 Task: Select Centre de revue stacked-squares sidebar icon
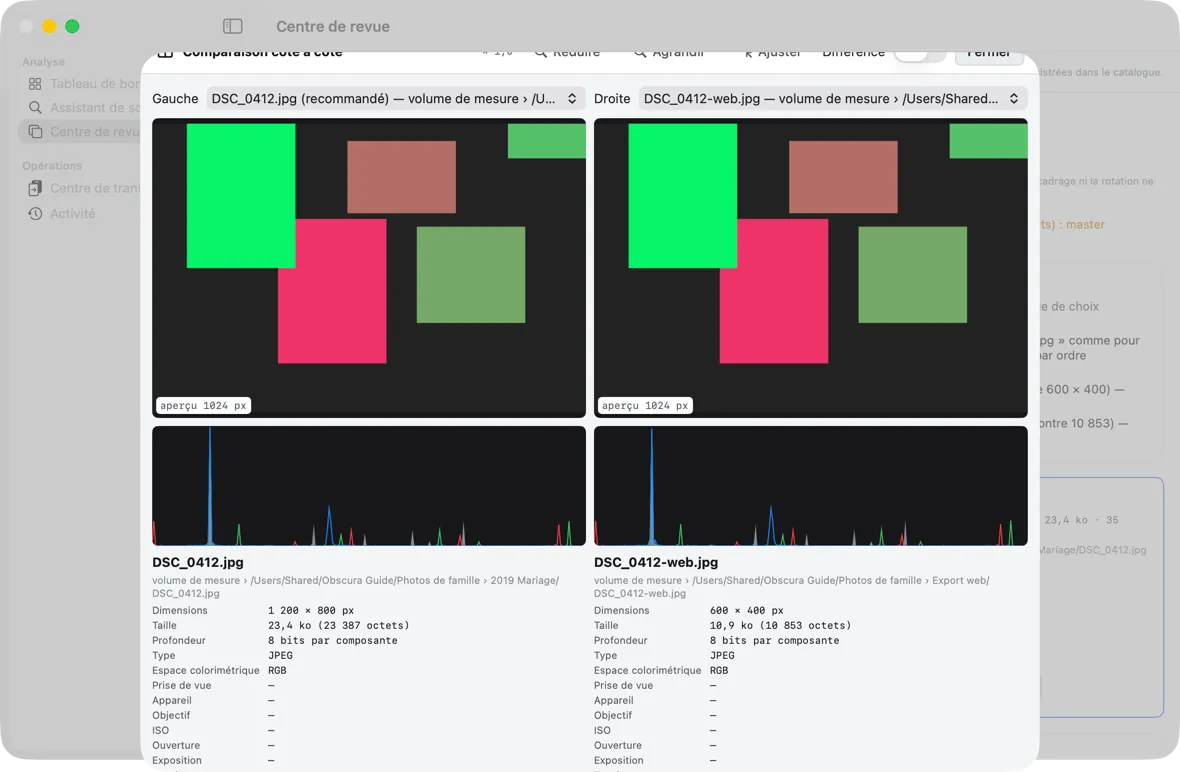click(35, 132)
